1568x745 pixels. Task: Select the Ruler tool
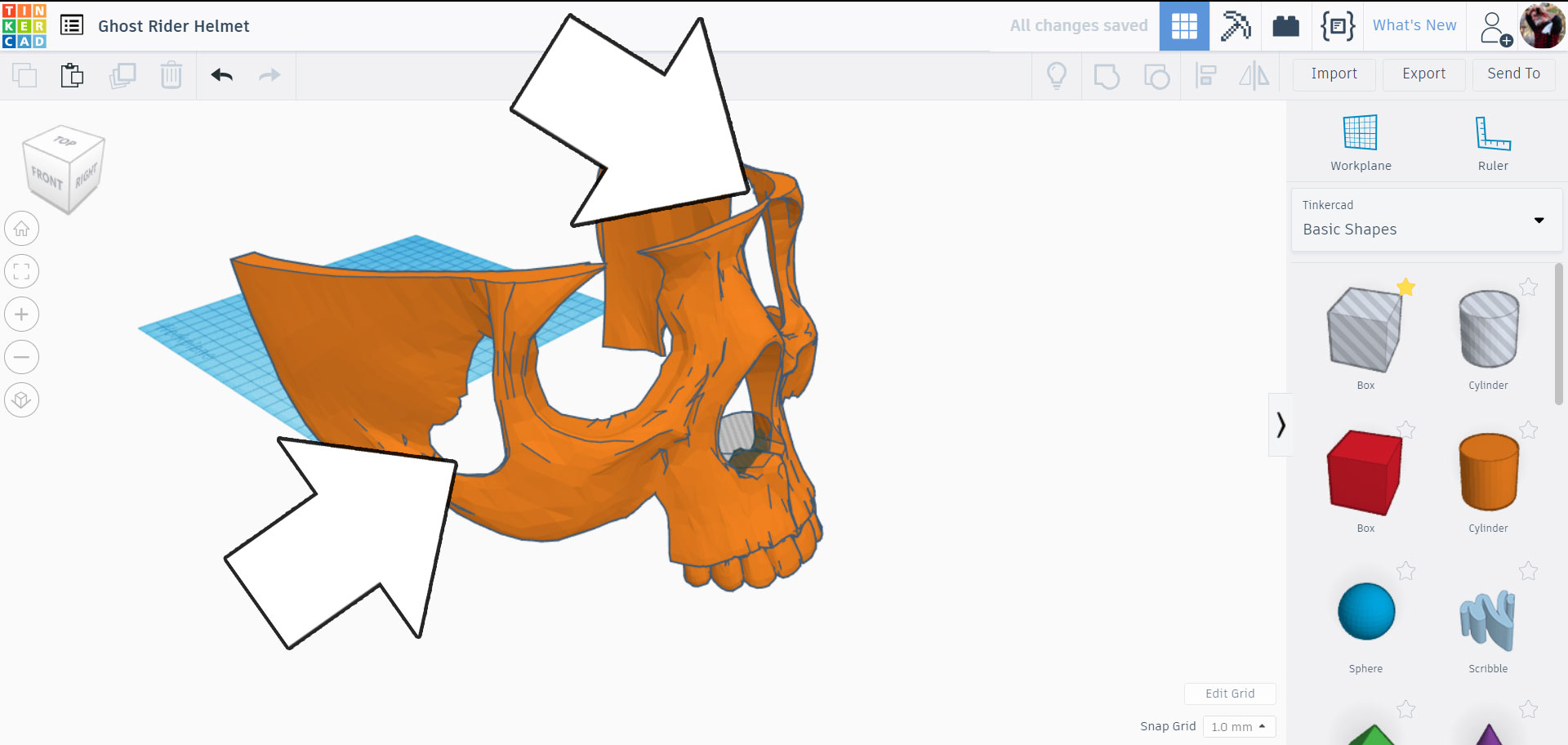(1493, 143)
